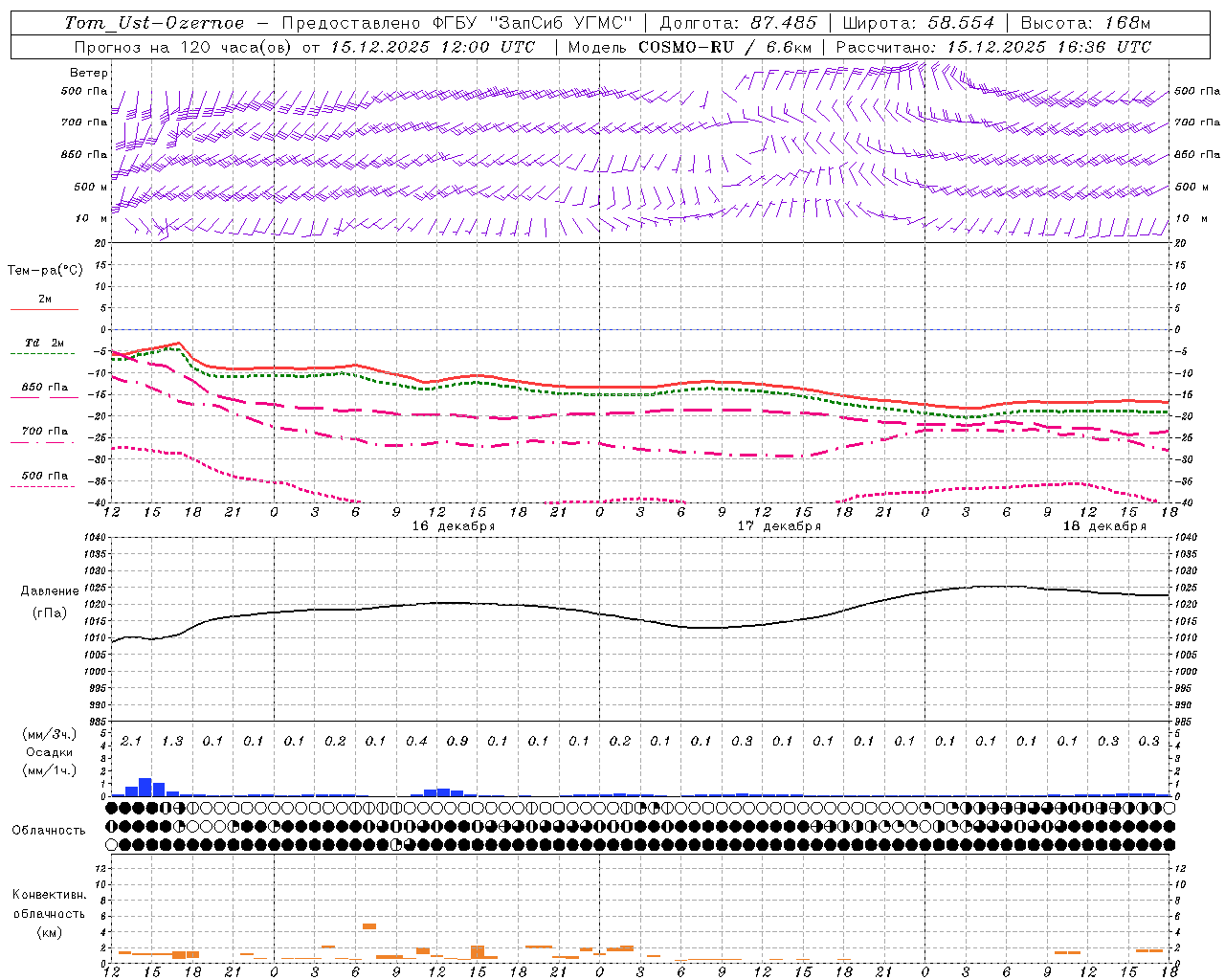Click the precipitation value "0.4"
Viewport: 1225px width, 980px height.
(x=416, y=741)
